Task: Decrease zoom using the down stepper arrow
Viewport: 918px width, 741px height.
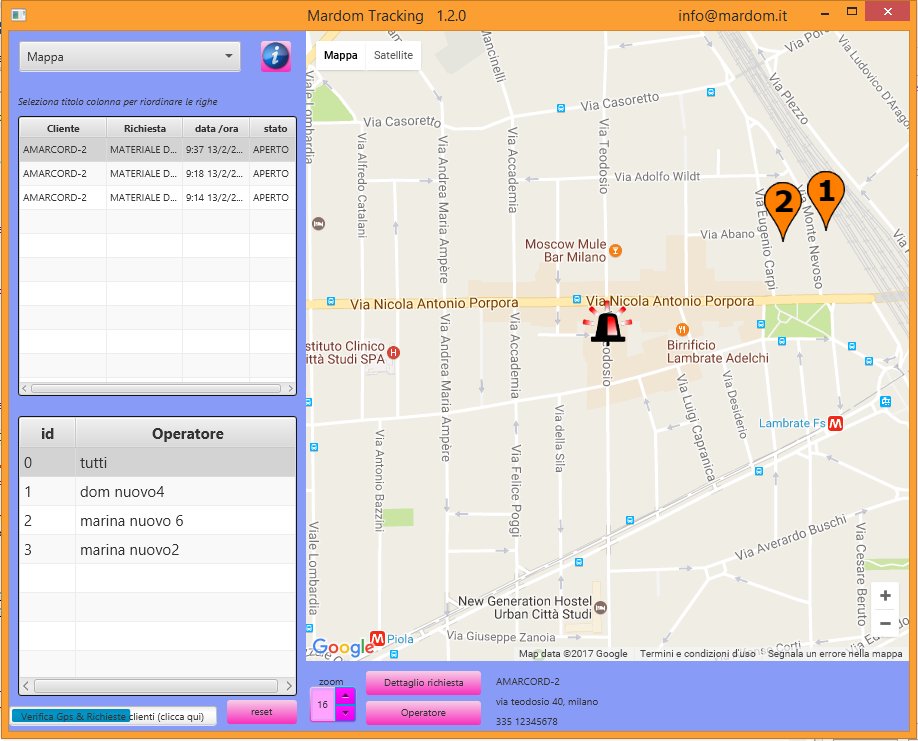Action: [x=345, y=712]
